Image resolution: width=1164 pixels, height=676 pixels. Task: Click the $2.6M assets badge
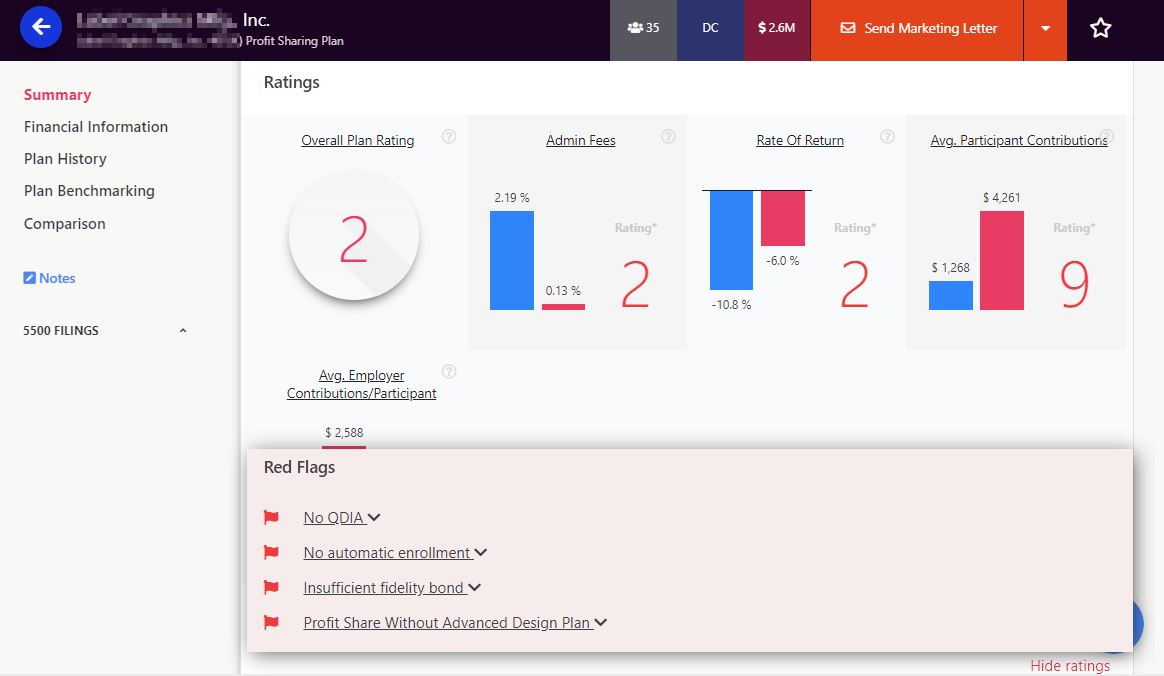[x=776, y=28]
